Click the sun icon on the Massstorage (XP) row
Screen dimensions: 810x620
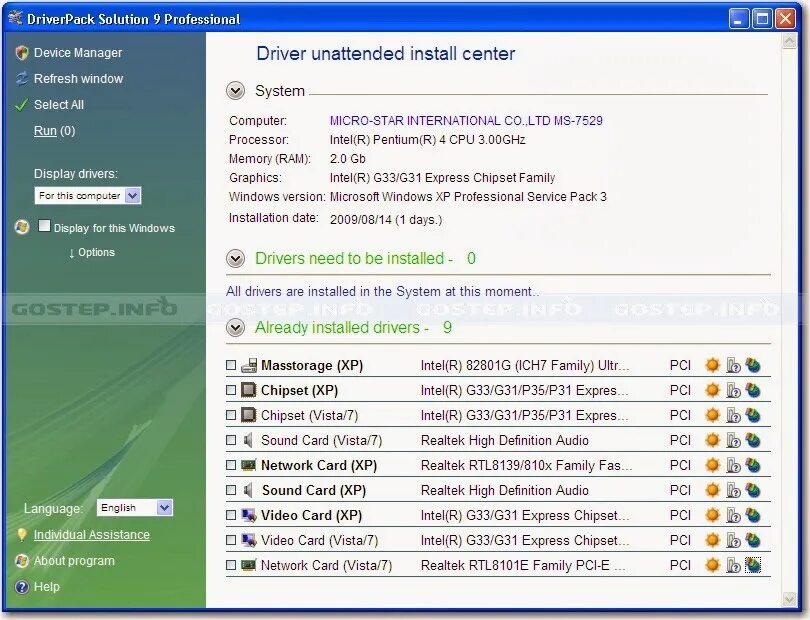(712, 365)
